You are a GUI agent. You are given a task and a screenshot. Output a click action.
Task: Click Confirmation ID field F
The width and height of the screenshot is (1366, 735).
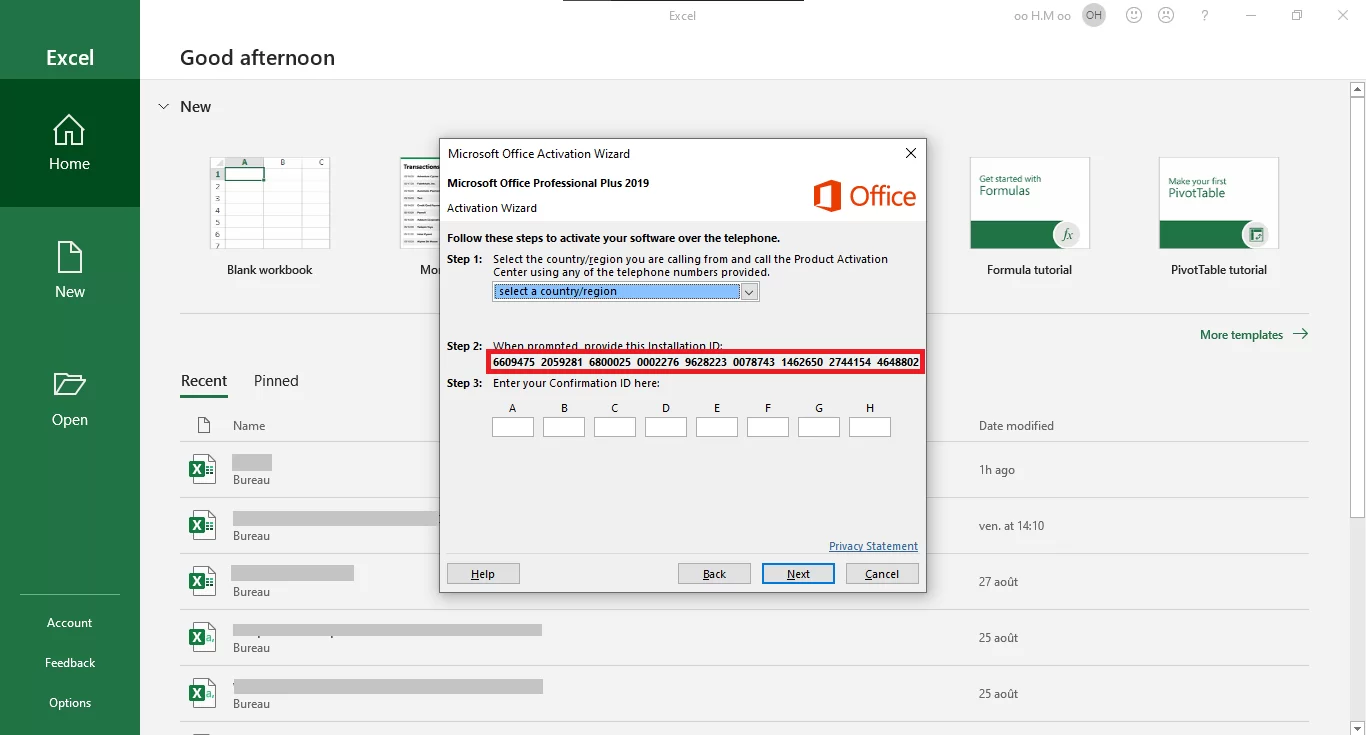(768, 427)
